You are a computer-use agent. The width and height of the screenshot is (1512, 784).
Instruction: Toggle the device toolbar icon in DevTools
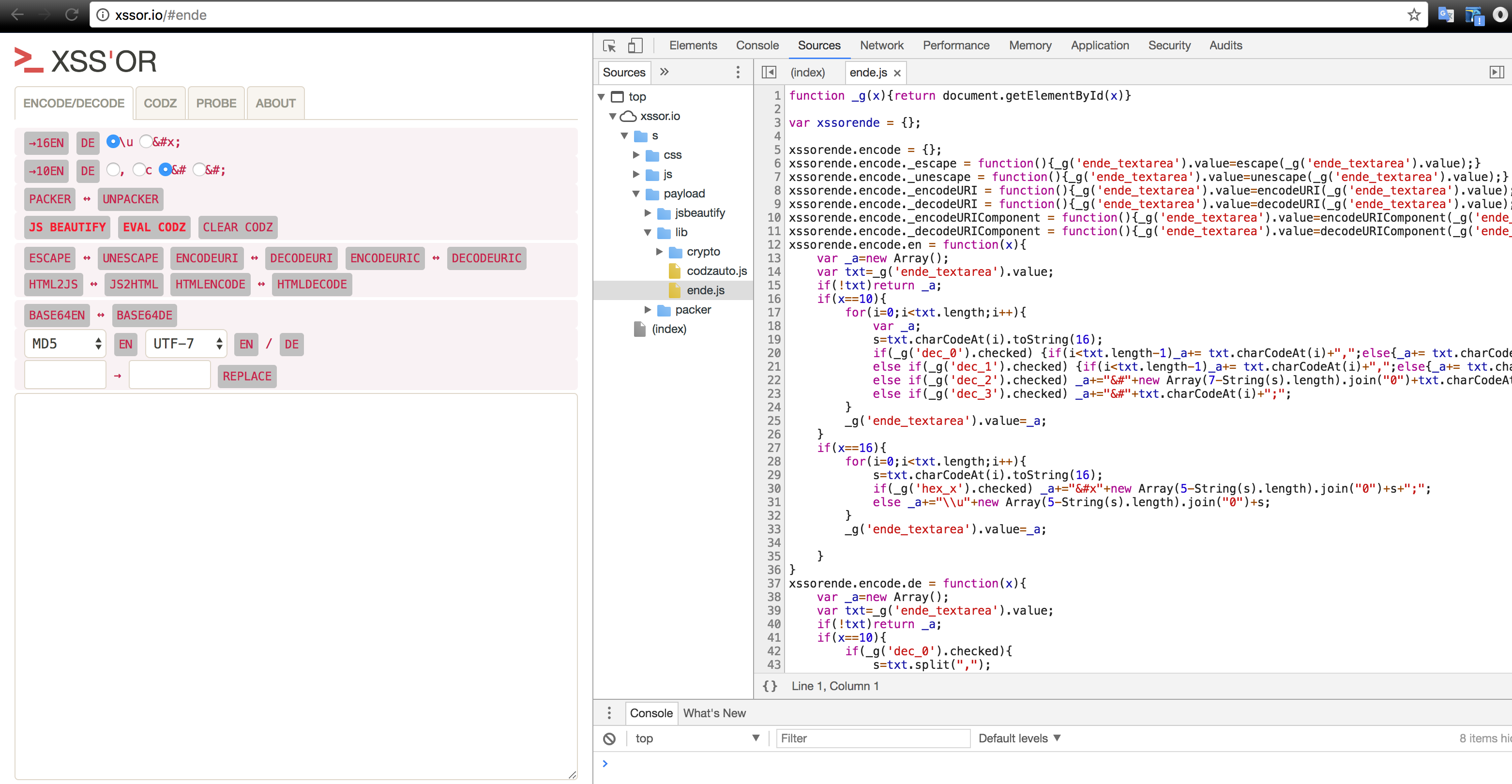[635, 45]
